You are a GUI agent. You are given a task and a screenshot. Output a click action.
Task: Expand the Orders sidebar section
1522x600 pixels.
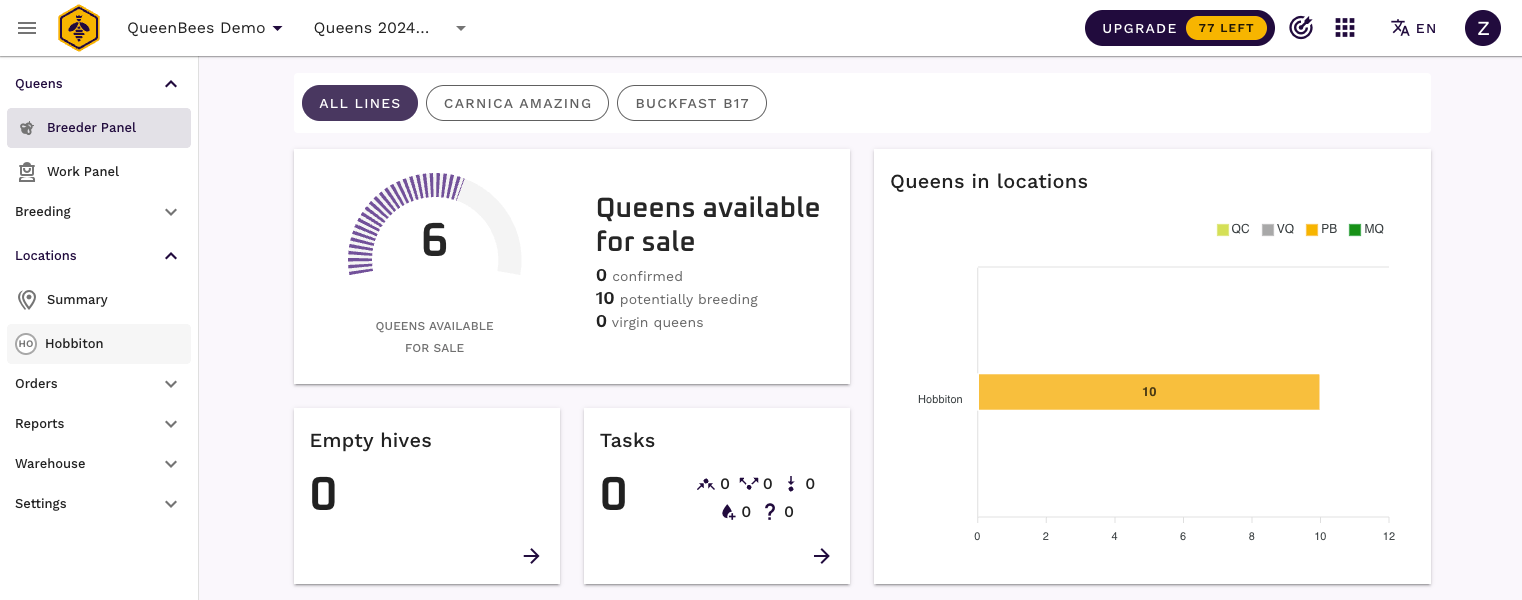coord(97,384)
